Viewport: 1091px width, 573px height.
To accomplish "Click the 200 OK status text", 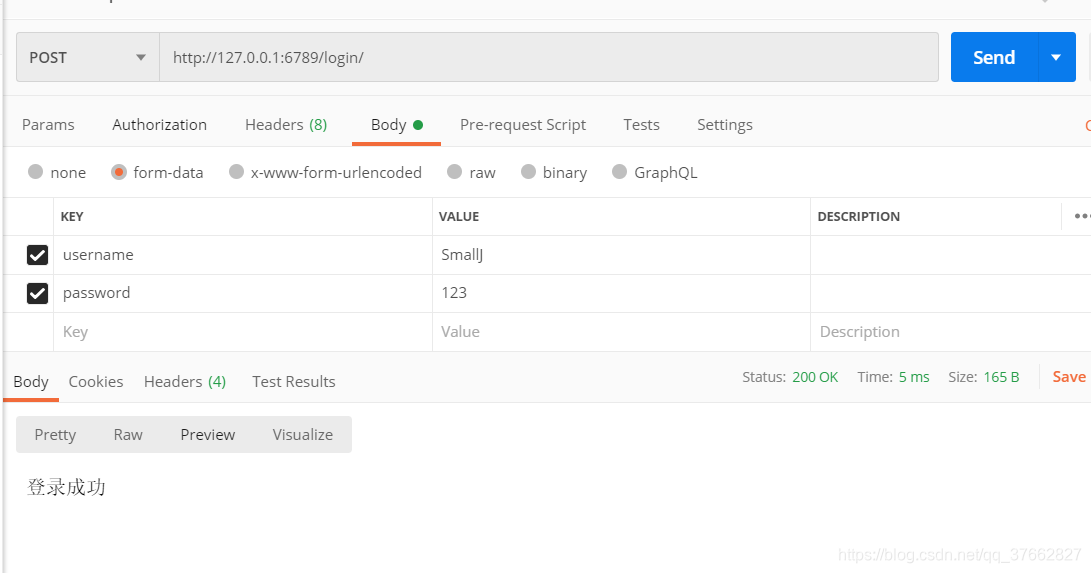I will pos(815,377).
